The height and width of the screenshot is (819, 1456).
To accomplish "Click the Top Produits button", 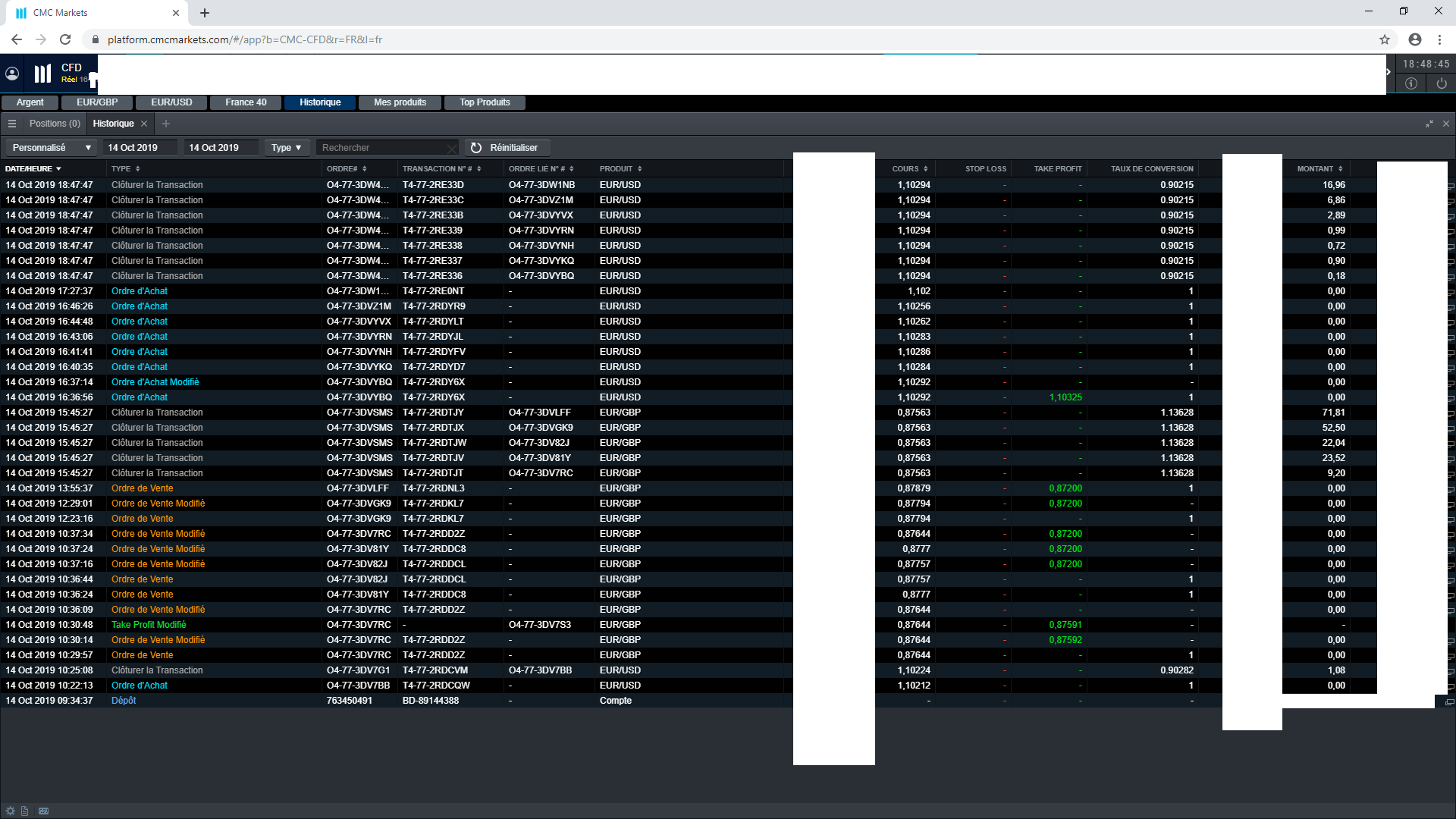I will pyautogui.click(x=485, y=102).
